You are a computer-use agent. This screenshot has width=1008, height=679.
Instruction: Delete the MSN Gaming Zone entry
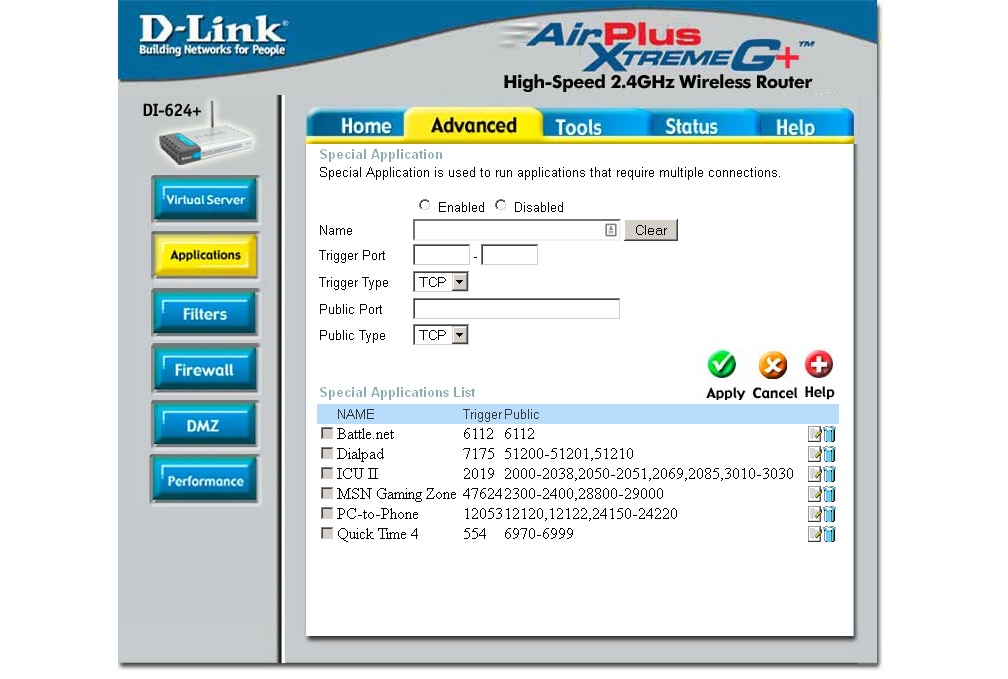829,494
